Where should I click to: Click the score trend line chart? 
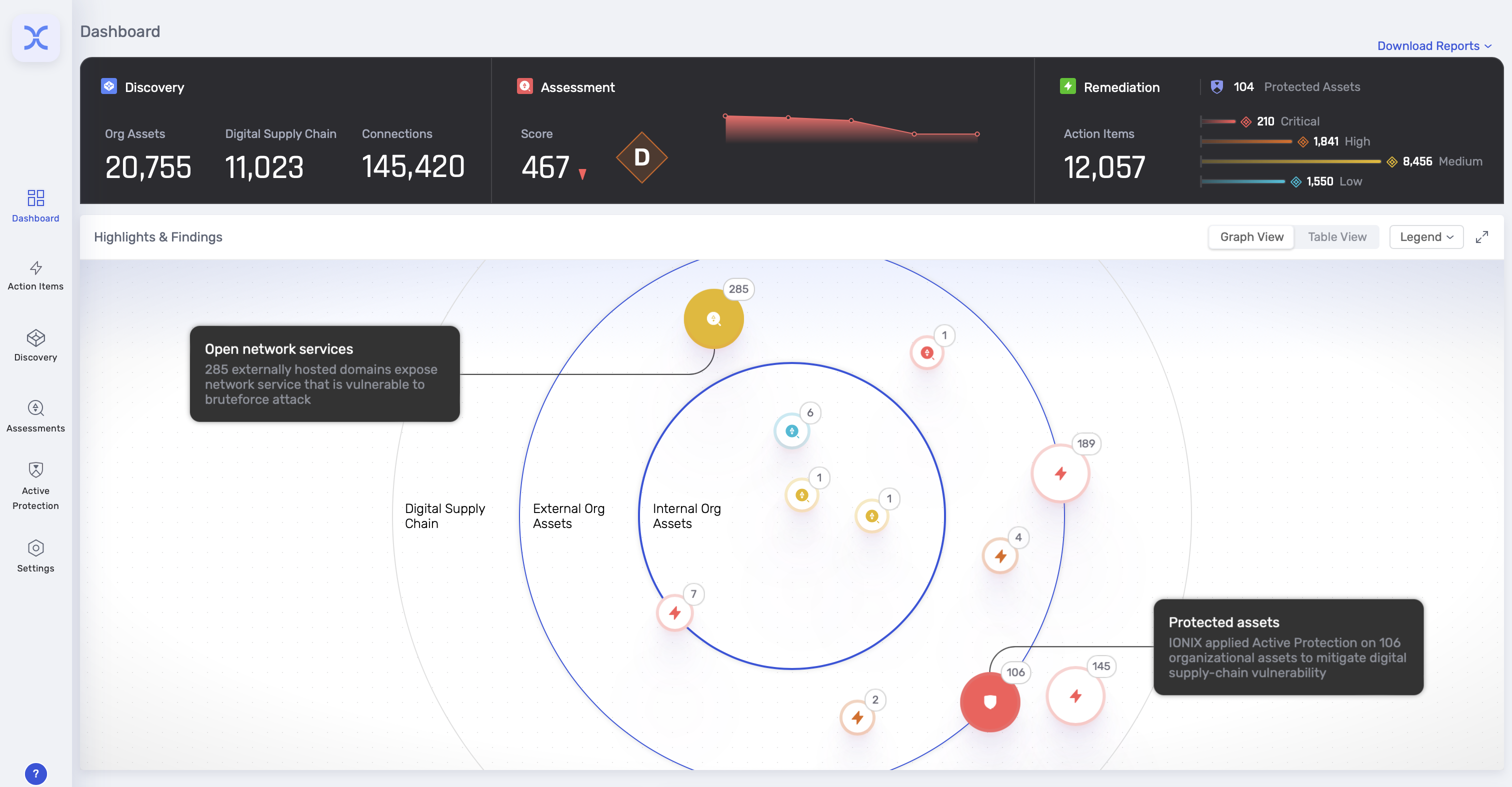(x=851, y=127)
